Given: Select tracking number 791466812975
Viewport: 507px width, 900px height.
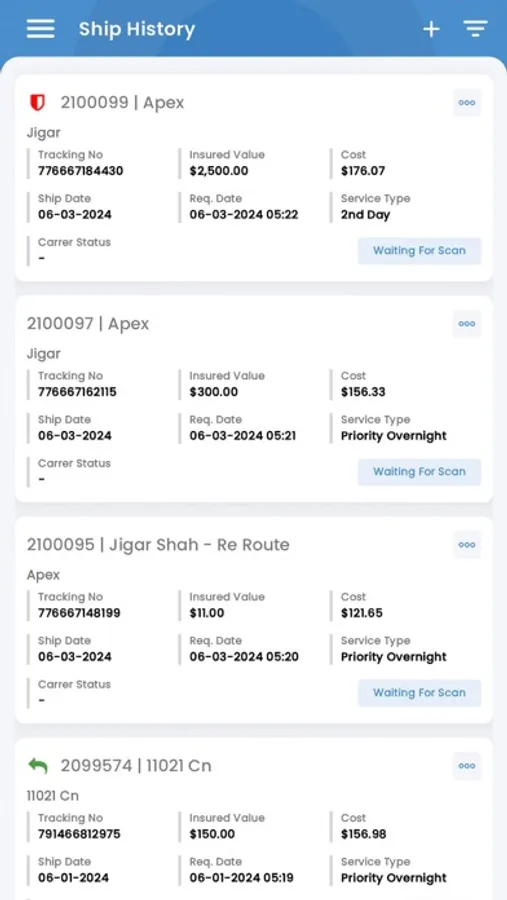Looking at the screenshot, I should pos(79,834).
